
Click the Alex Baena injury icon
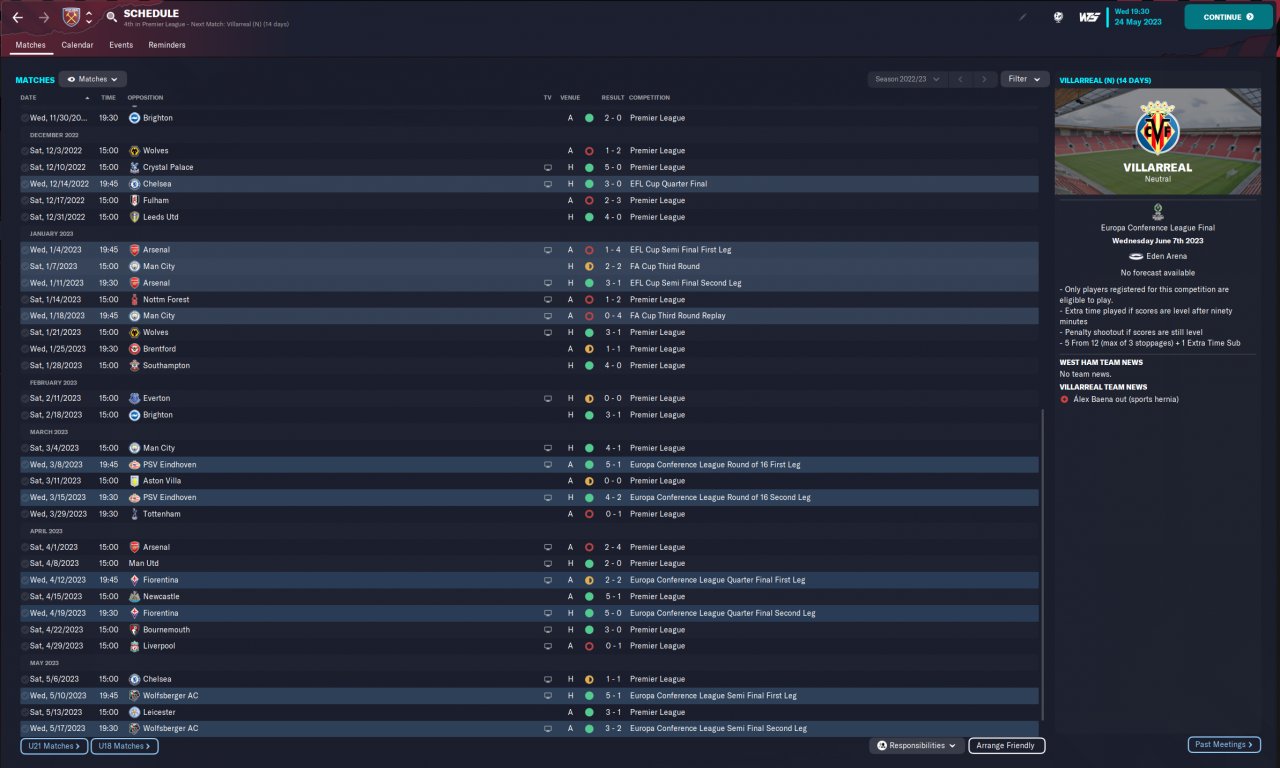1064,399
